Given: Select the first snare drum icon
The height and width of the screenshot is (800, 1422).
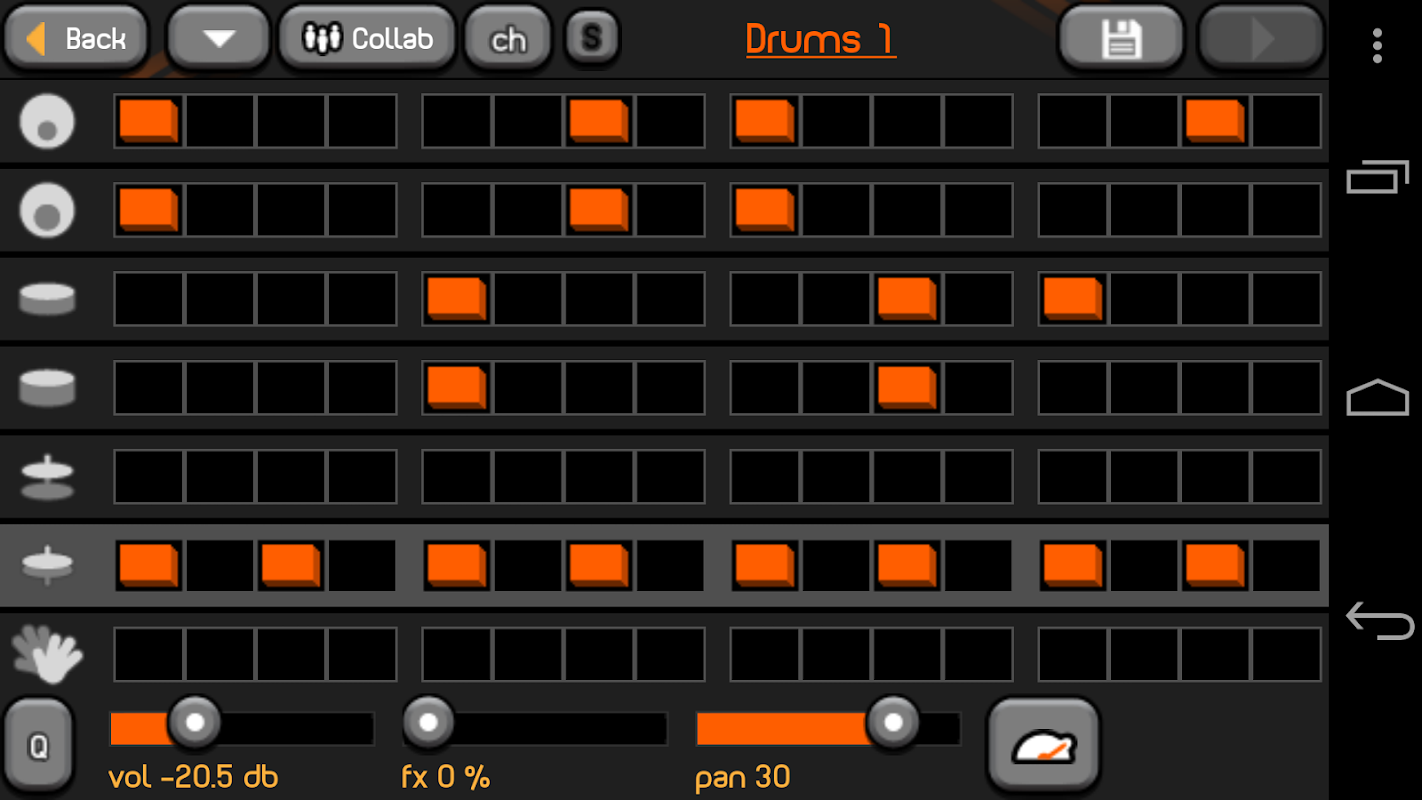Looking at the screenshot, I should (47, 298).
